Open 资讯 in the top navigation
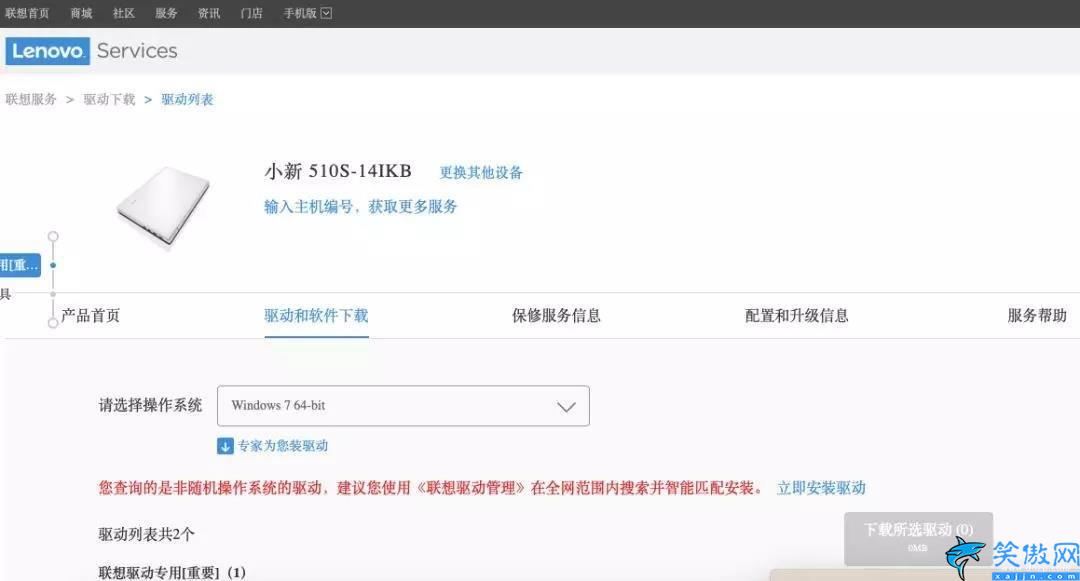 [209, 13]
